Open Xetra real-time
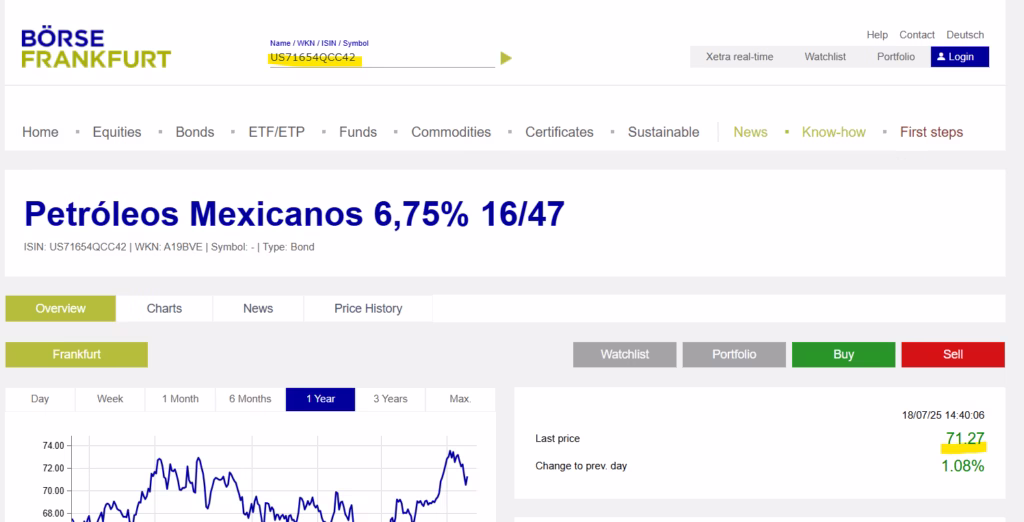The image size is (1024, 522). [739, 57]
